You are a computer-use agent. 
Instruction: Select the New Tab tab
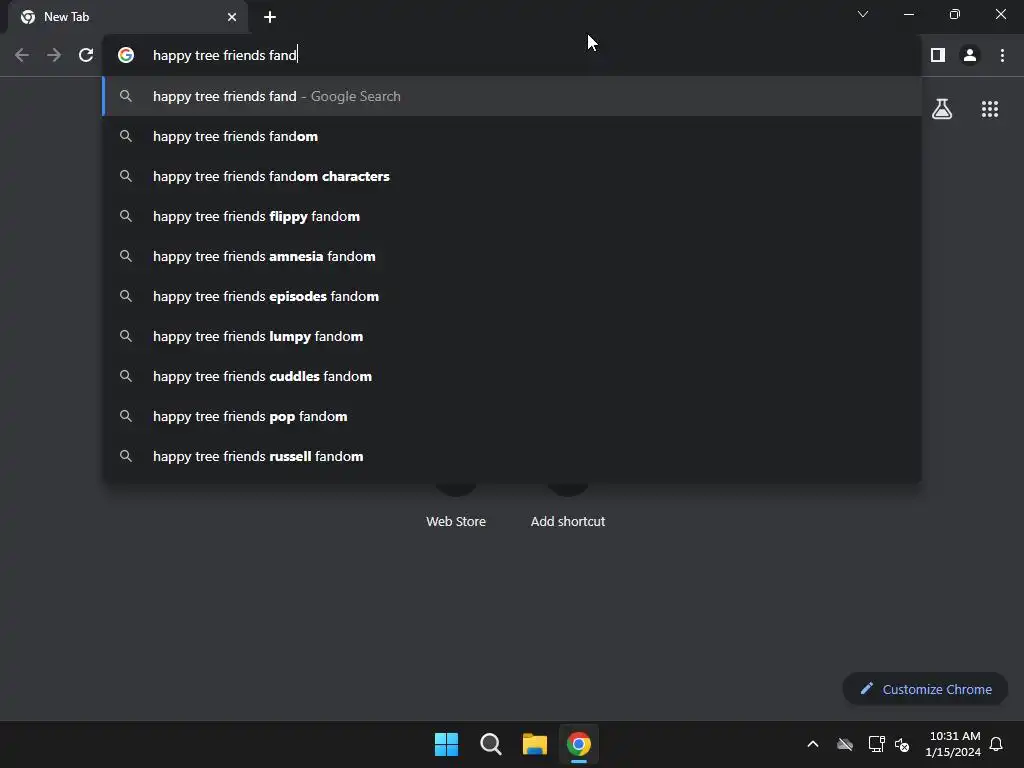[x=128, y=17]
